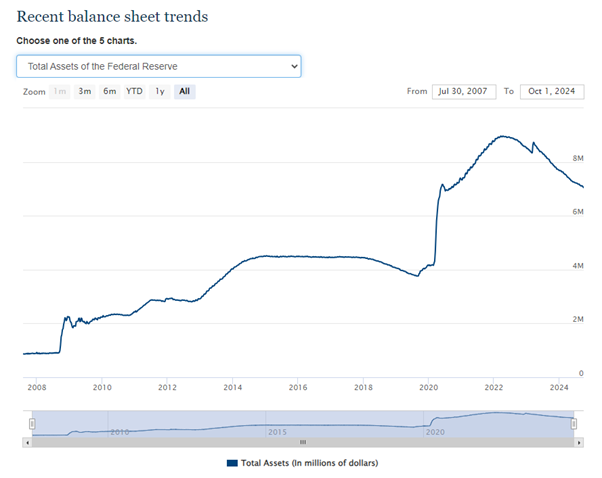Select the All zoom range
The height and width of the screenshot is (478, 602).
pos(185,91)
